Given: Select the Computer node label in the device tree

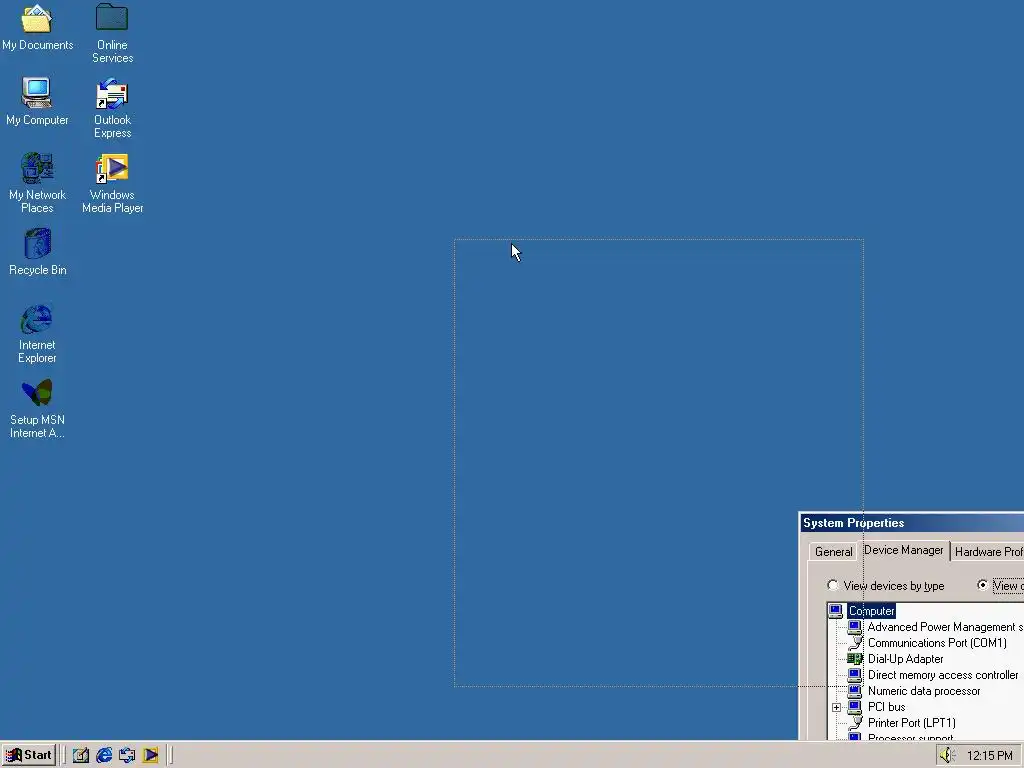Looking at the screenshot, I should pos(871,611).
